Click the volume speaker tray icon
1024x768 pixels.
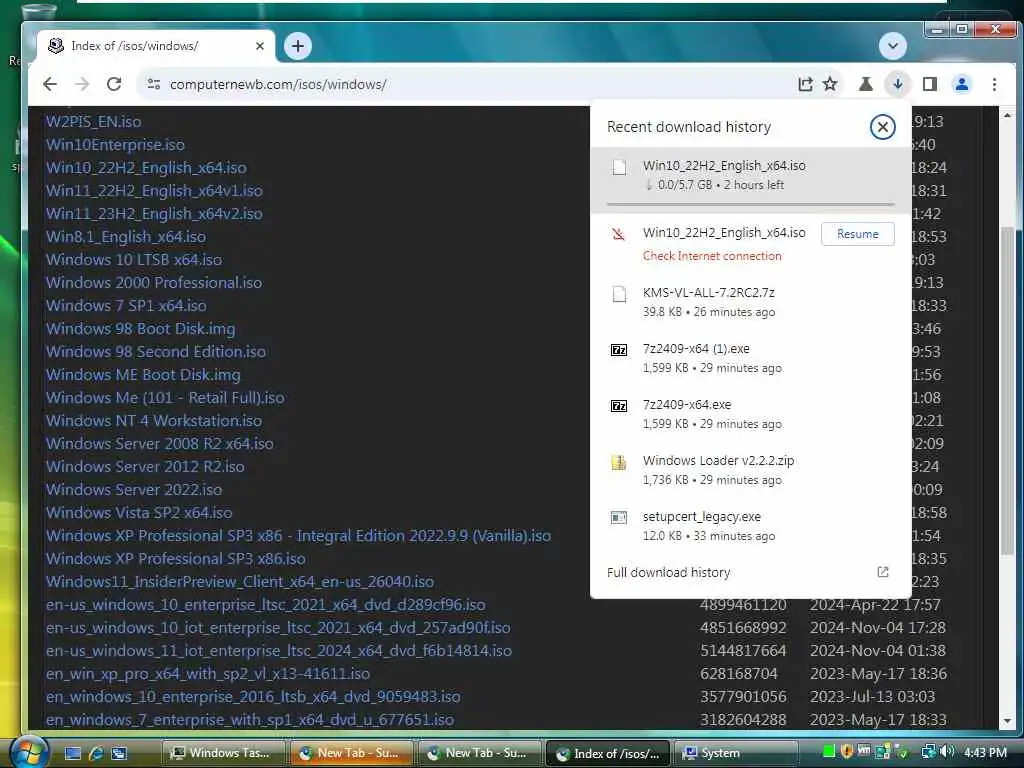[x=947, y=752]
